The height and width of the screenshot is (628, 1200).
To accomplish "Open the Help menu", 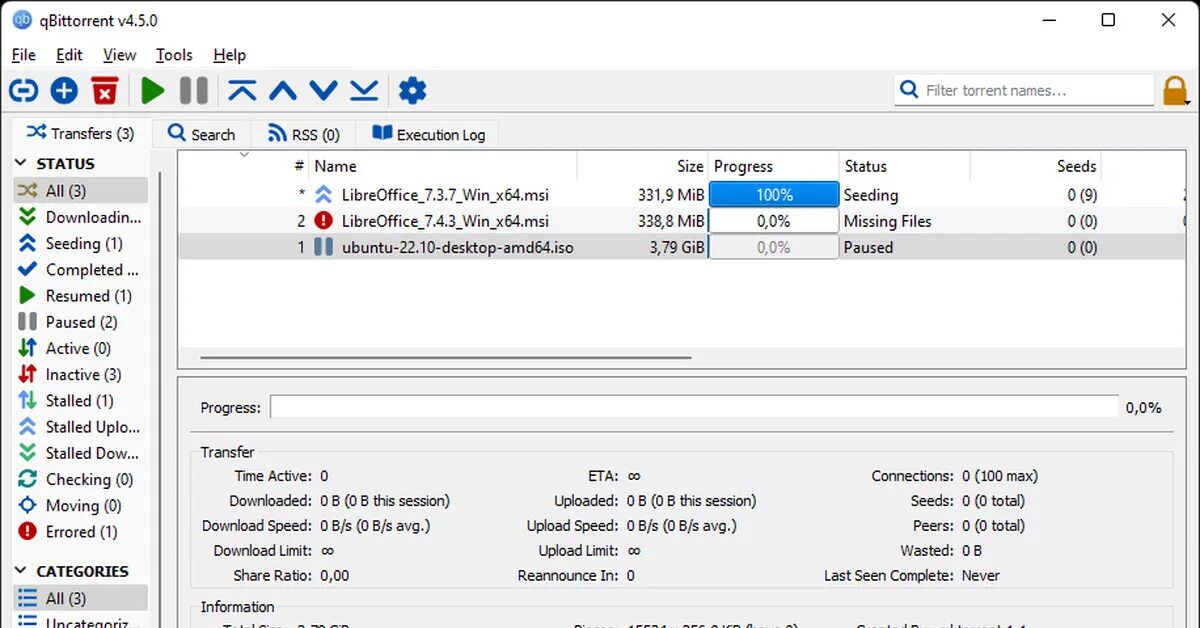I will coord(229,55).
